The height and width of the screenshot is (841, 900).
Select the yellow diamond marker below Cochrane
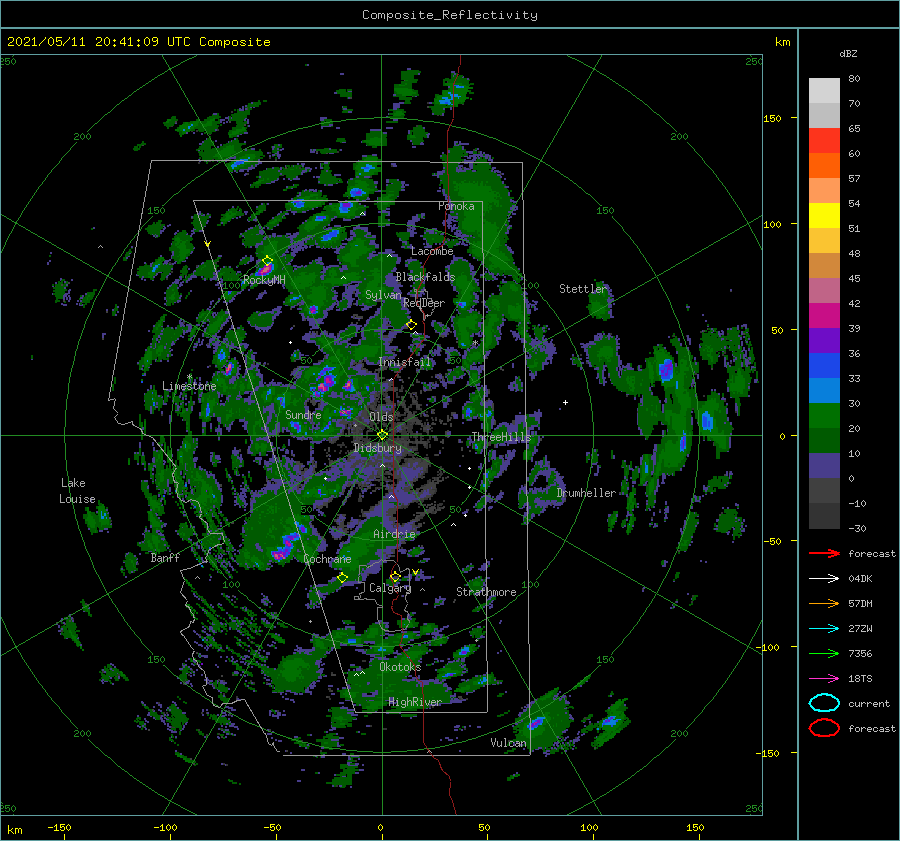[x=342, y=578]
